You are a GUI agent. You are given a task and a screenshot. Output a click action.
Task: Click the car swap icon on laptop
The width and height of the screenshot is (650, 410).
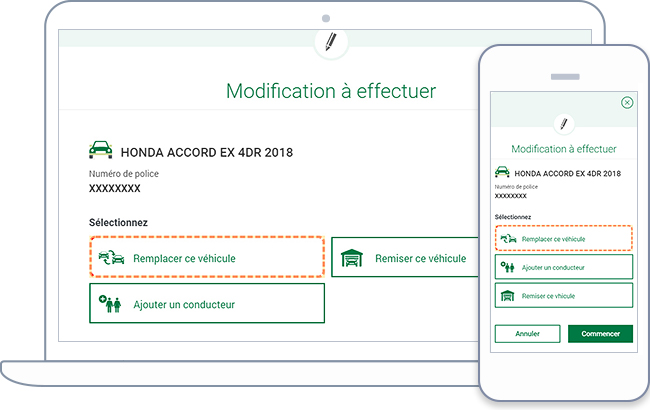pos(111,257)
